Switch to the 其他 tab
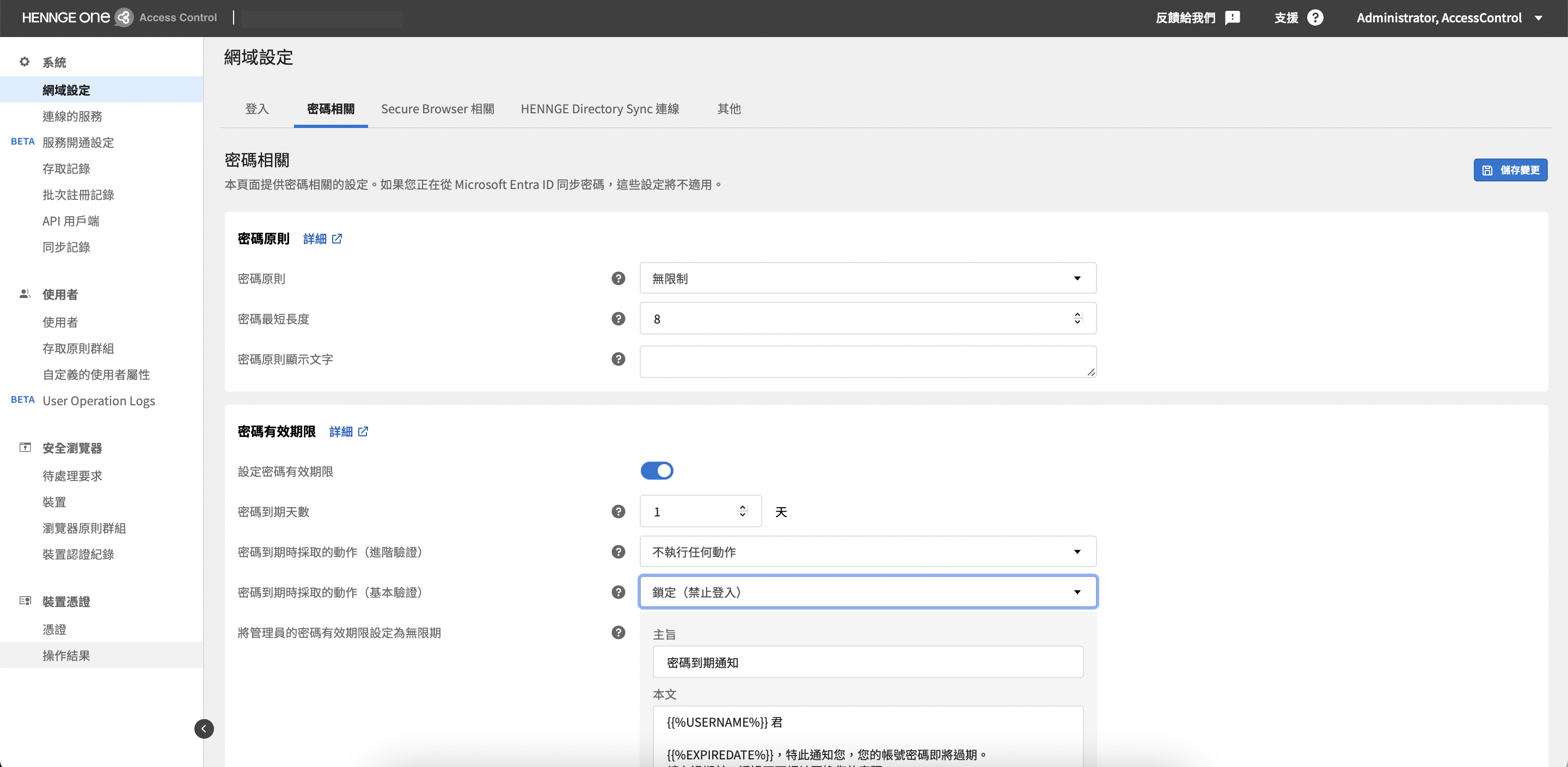This screenshot has height=767, width=1568. (x=728, y=108)
